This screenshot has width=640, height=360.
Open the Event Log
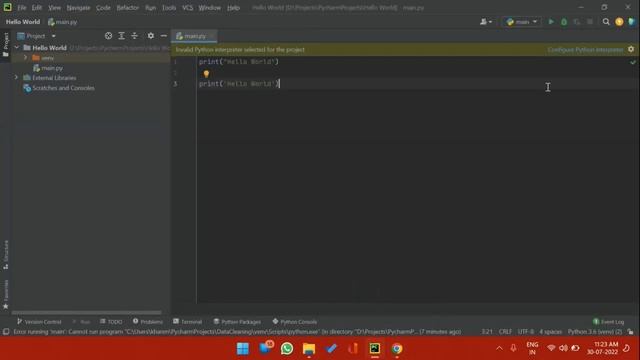tap(609, 322)
